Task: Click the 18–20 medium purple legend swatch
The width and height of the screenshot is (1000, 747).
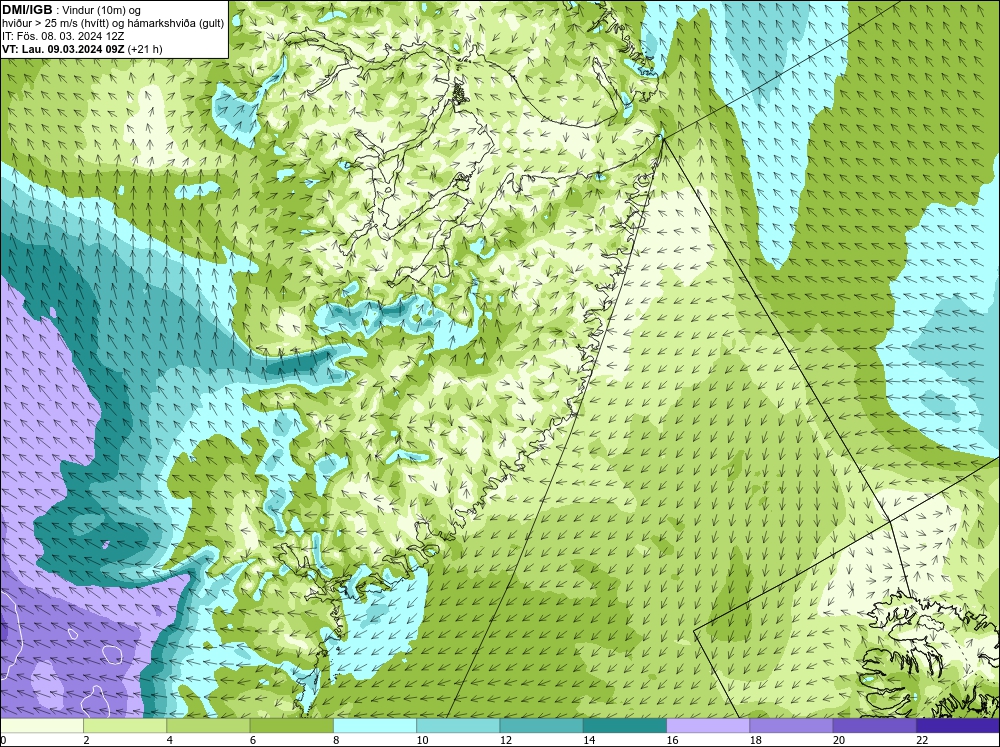Action: point(791,726)
